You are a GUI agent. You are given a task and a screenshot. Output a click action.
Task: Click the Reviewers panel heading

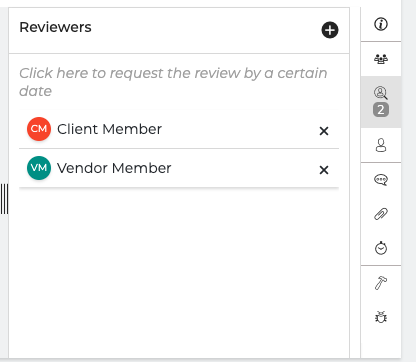(55, 27)
